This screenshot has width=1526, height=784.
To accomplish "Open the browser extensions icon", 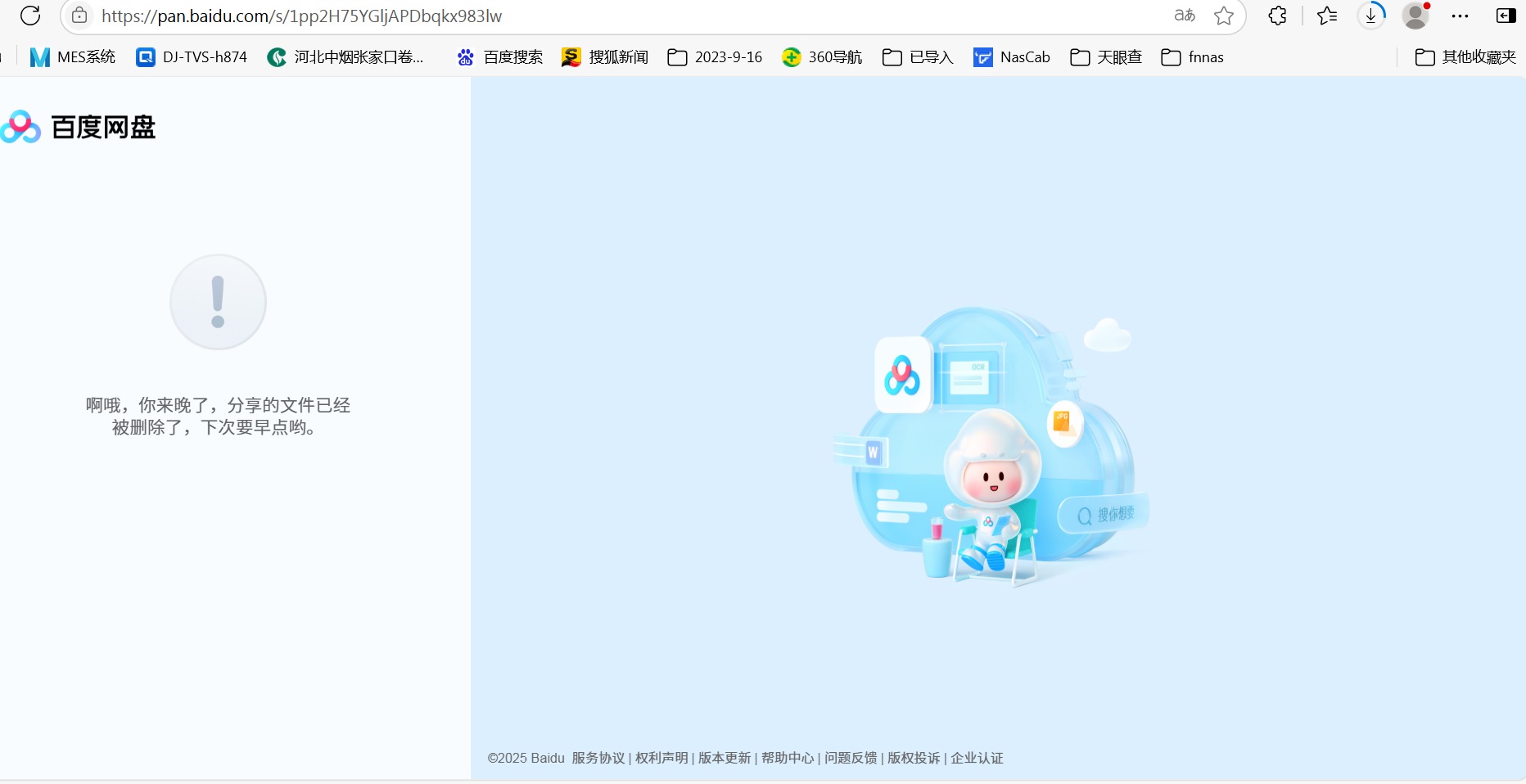I will pyautogui.click(x=1277, y=16).
